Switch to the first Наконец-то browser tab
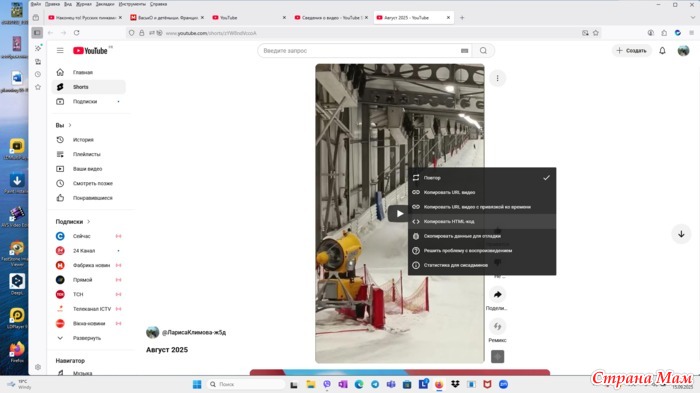 (x=85, y=18)
